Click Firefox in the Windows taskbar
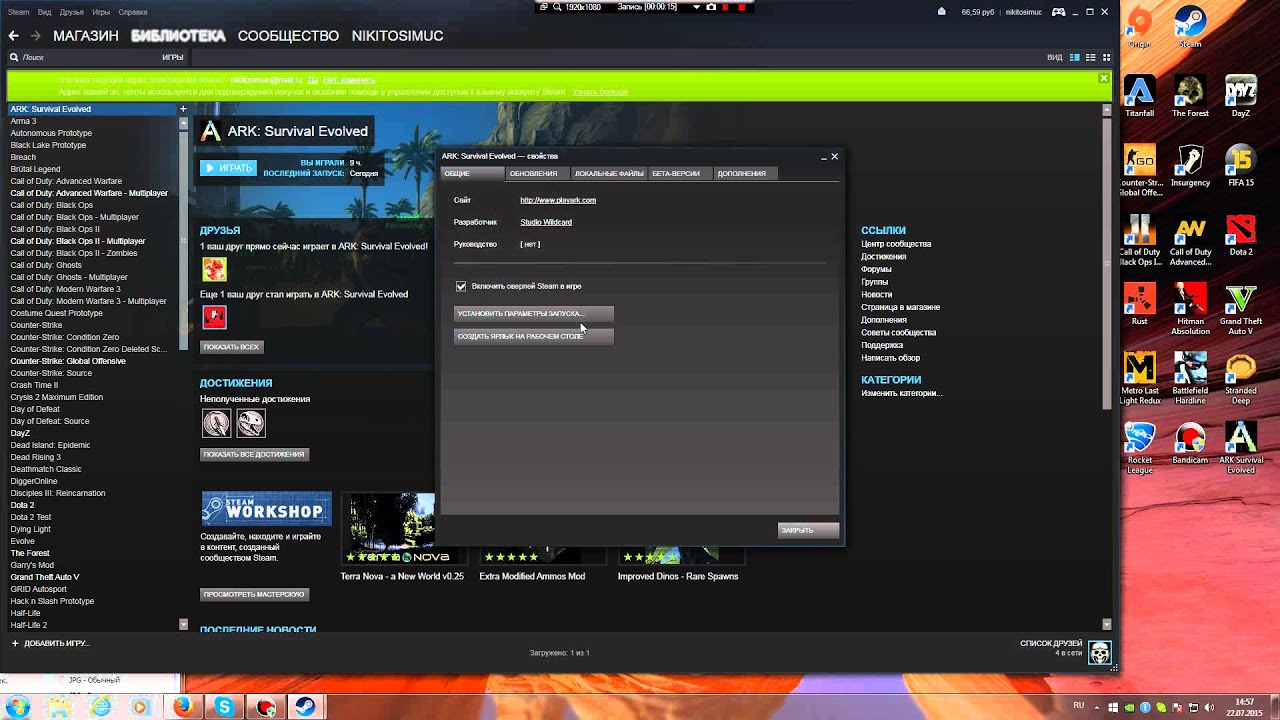The width and height of the screenshot is (1280, 720). pos(182,707)
